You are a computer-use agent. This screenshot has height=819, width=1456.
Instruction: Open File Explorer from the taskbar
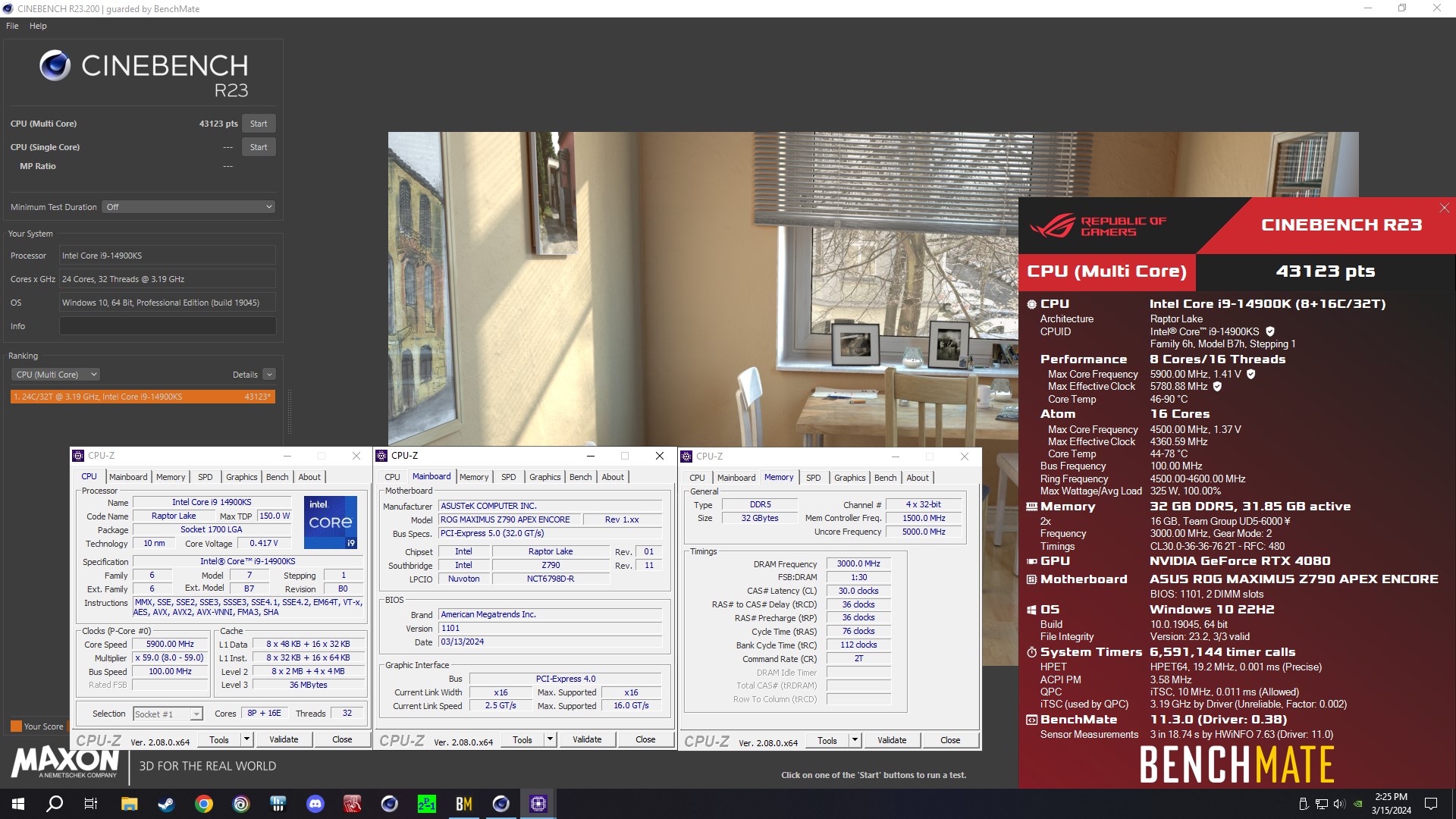click(129, 804)
